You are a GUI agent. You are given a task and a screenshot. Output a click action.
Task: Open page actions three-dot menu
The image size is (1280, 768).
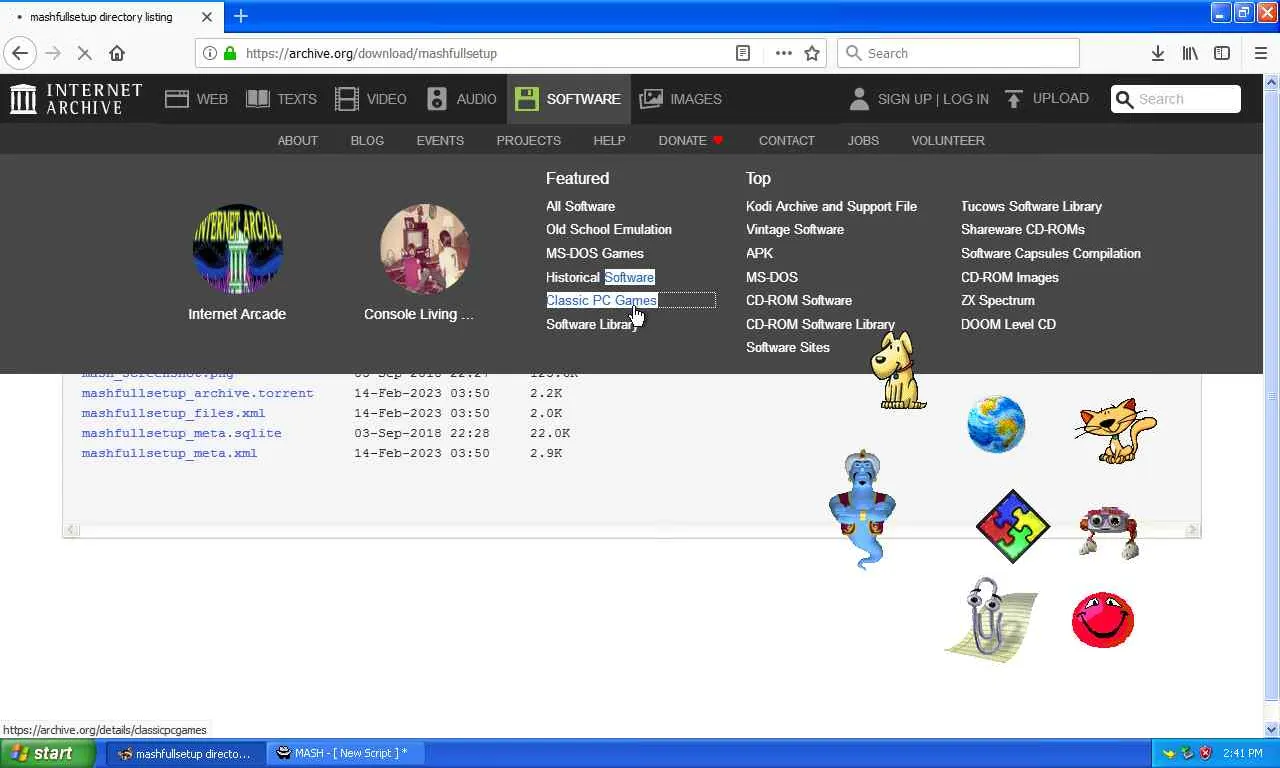(x=784, y=53)
